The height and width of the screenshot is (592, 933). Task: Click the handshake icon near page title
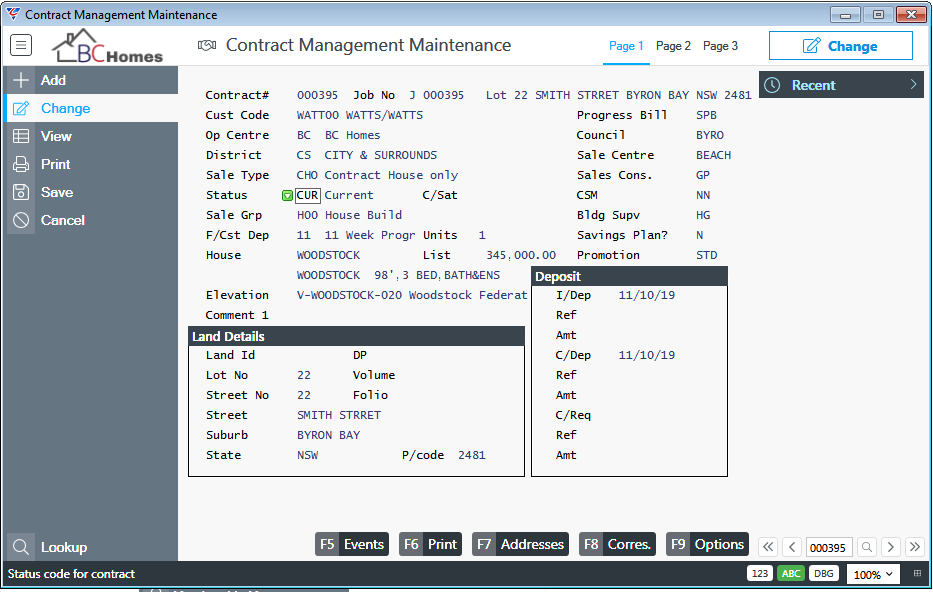(206, 45)
